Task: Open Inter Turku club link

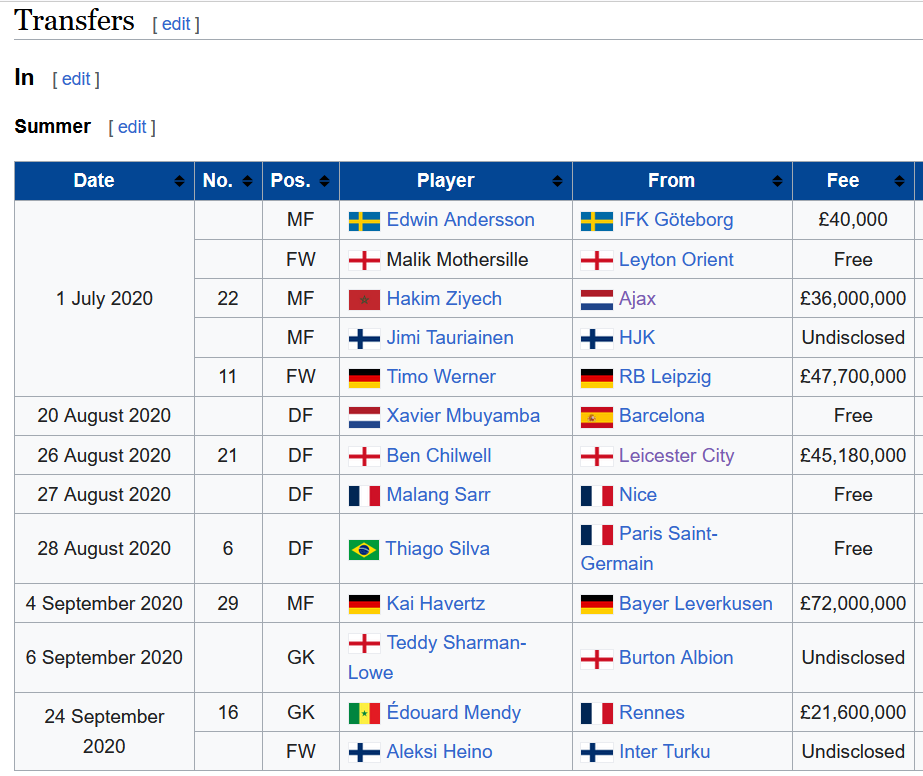Action: coord(664,752)
